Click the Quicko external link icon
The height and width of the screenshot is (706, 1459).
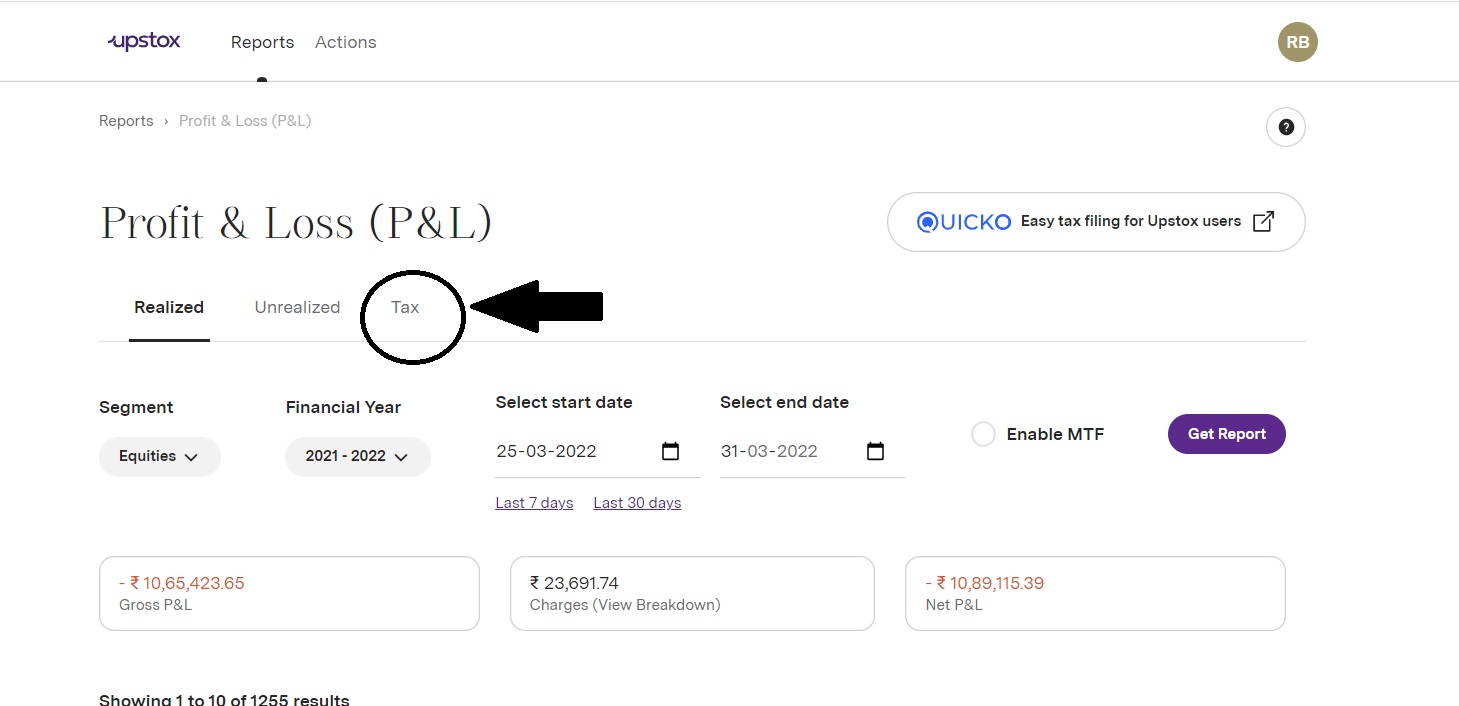coord(1263,221)
